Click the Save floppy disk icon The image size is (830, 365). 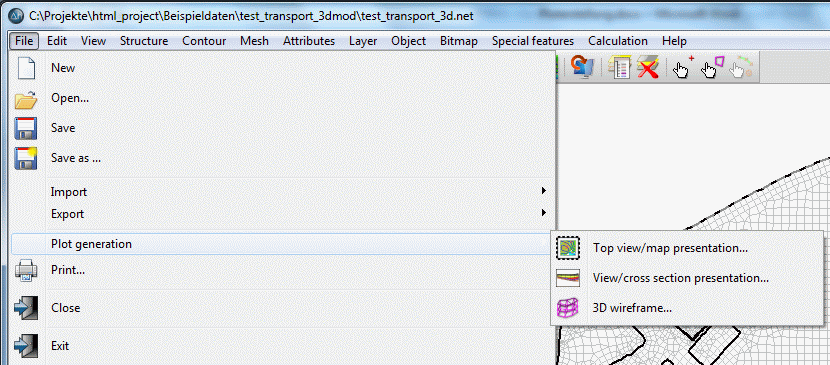point(26,128)
